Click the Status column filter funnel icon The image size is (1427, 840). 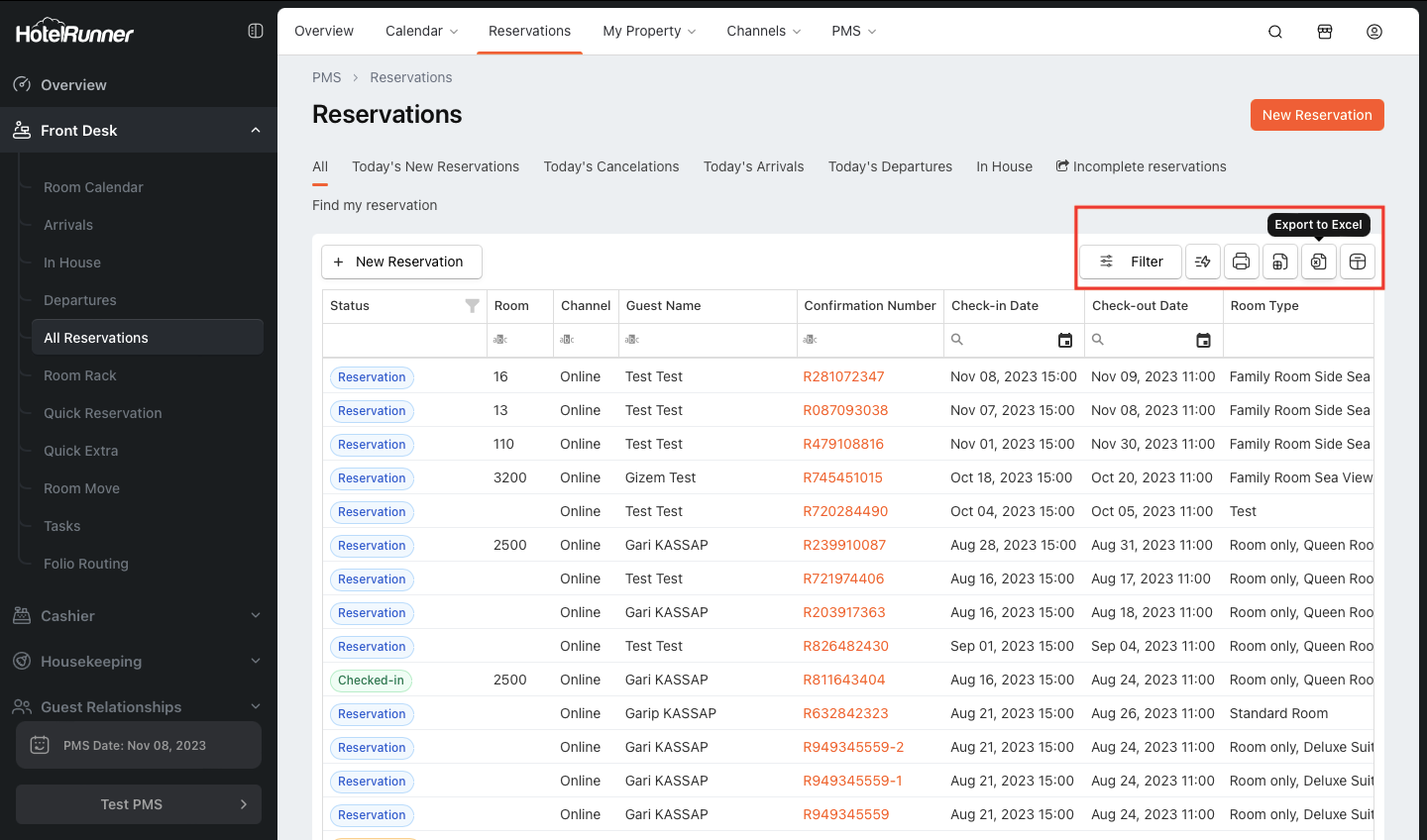point(472,306)
